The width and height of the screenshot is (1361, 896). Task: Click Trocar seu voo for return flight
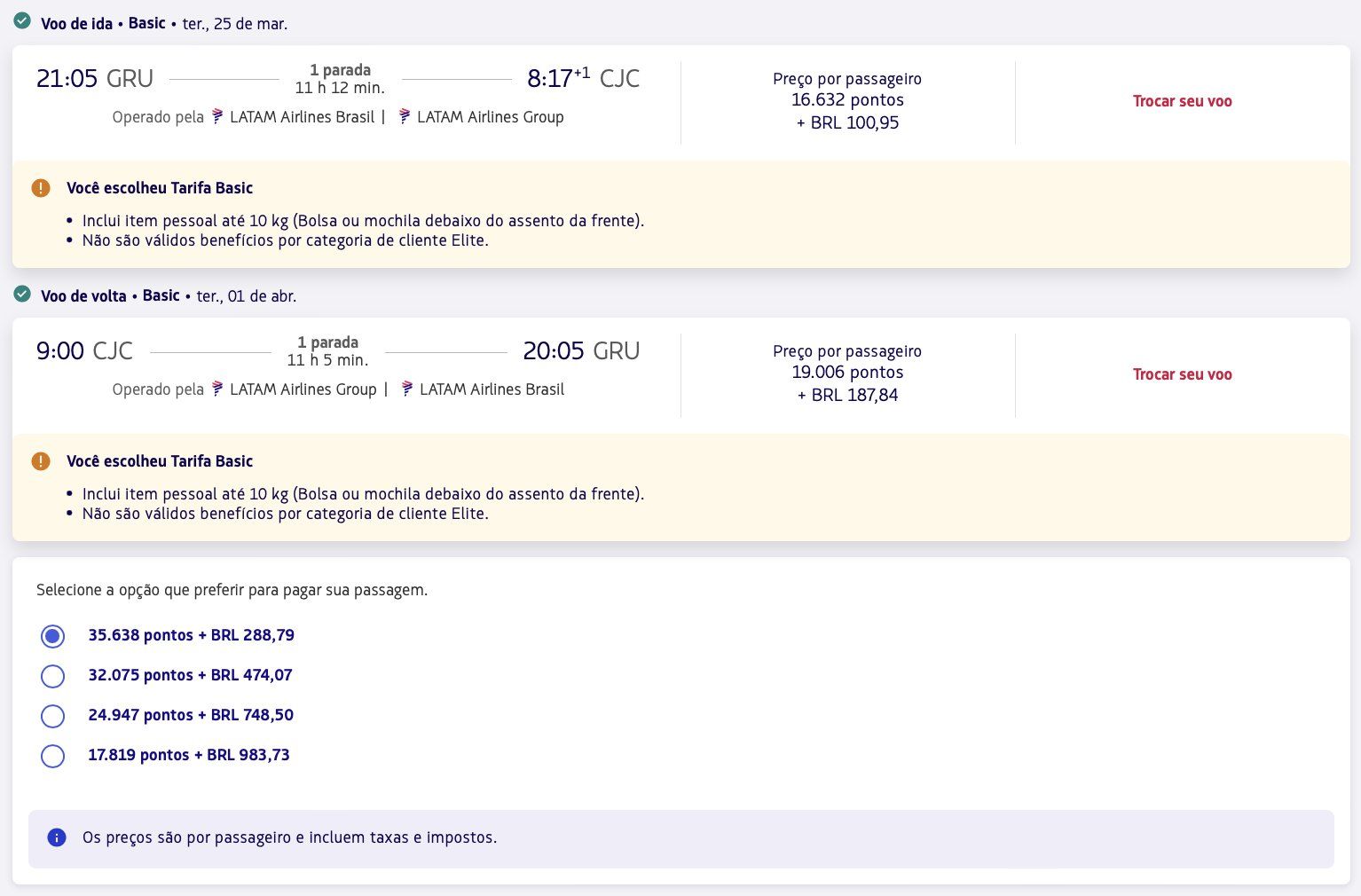pos(1183,374)
